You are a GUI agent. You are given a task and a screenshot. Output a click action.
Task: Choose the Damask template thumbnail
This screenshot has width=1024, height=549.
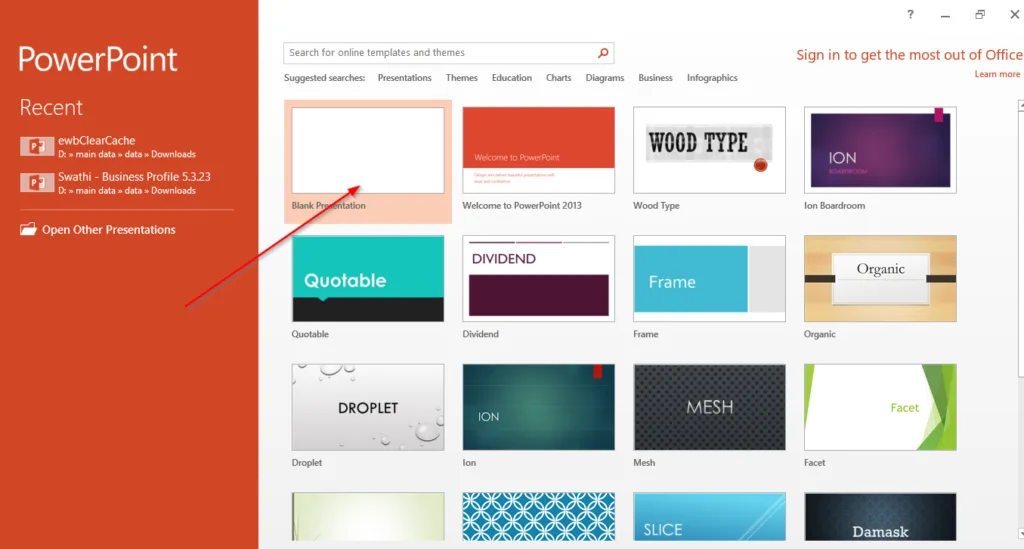880,517
